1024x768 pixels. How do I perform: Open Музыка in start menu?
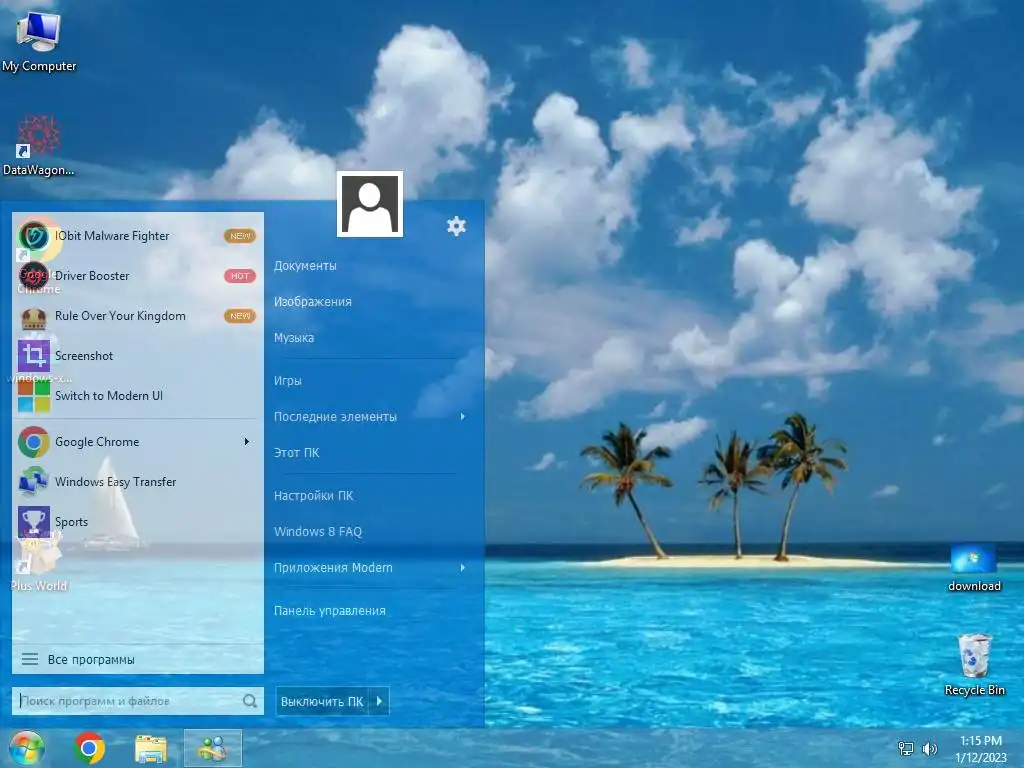[294, 338]
